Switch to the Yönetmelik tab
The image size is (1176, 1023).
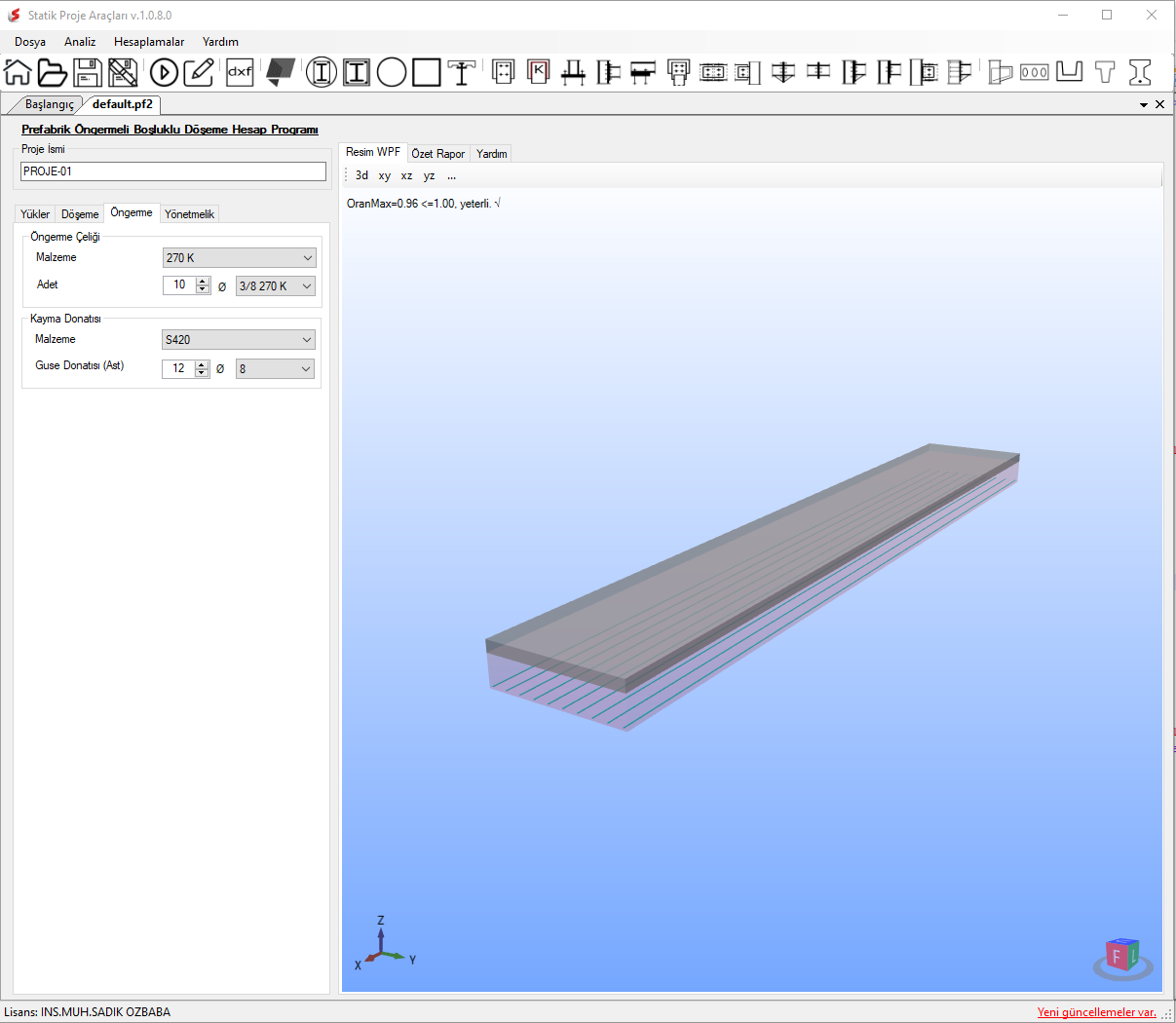189,214
